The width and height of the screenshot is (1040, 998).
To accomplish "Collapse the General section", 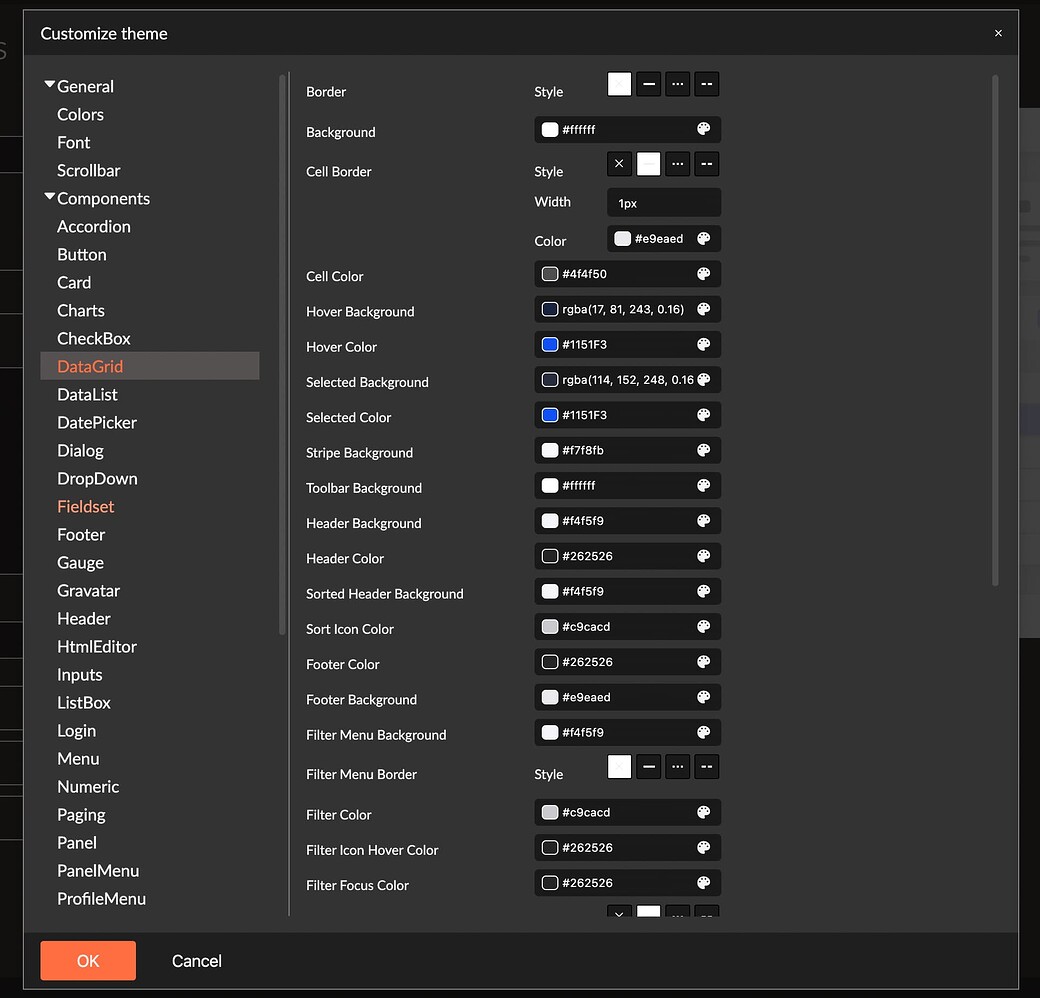I will [49, 84].
